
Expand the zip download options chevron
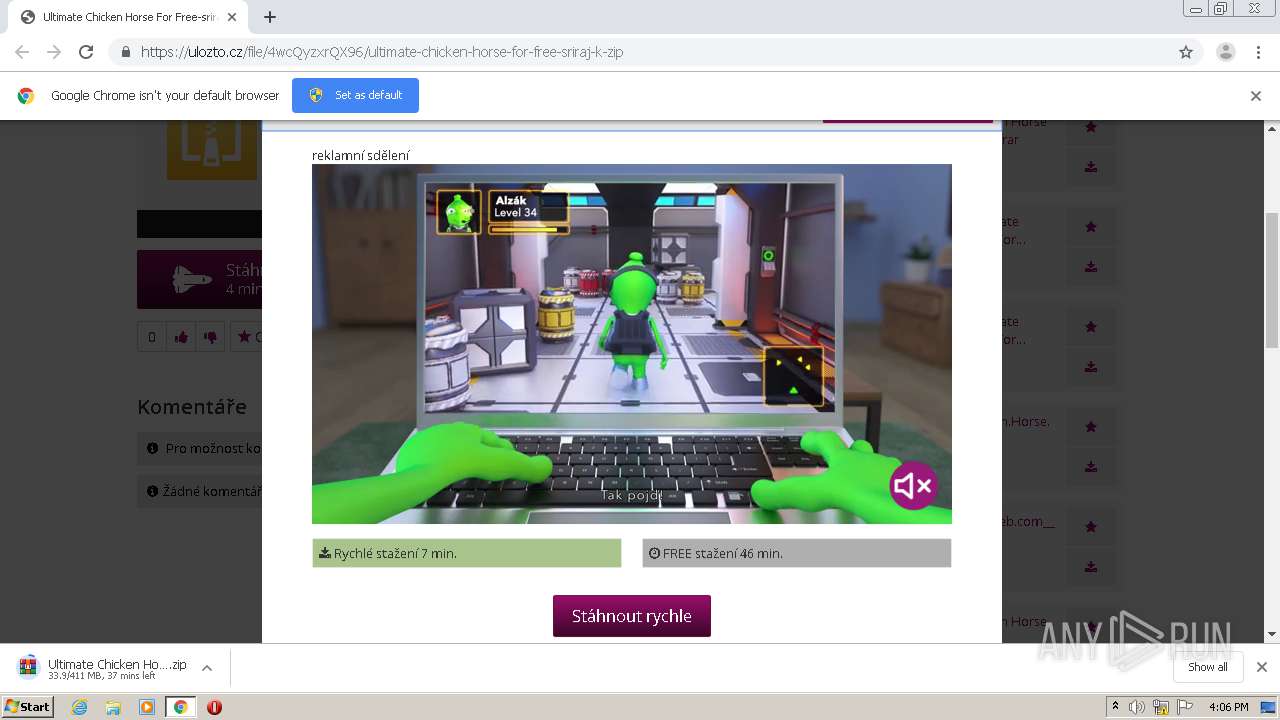pyautogui.click(x=207, y=668)
